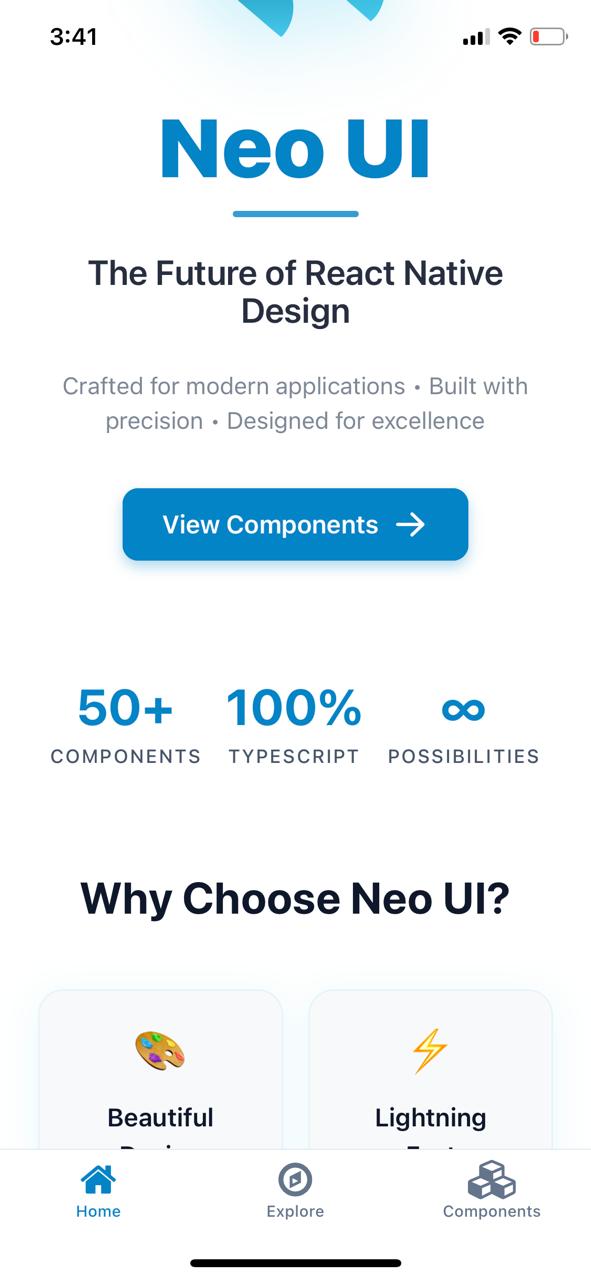Tap the 50+ Components statistic
Viewport: 591px width, 1280px height.
pos(125,725)
